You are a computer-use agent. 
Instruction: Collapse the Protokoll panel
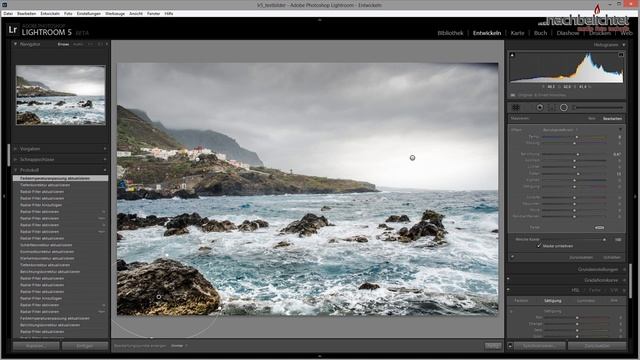(16, 170)
